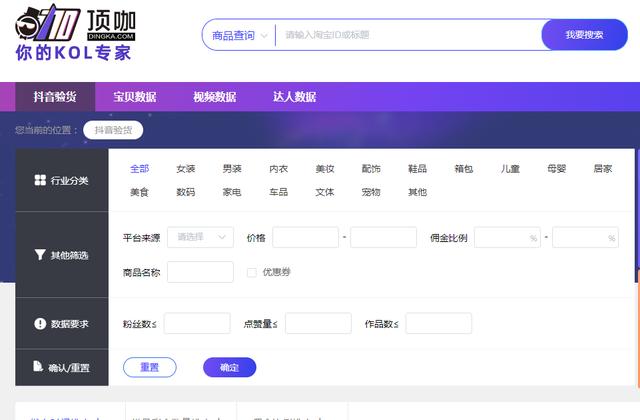Expand the 平台来源 请选择 dropdown

[200, 237]
